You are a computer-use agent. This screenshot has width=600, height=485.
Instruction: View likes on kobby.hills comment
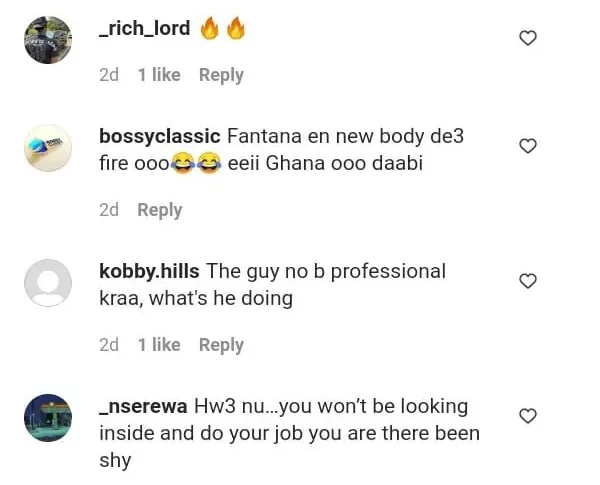click(x=159, y=345)
